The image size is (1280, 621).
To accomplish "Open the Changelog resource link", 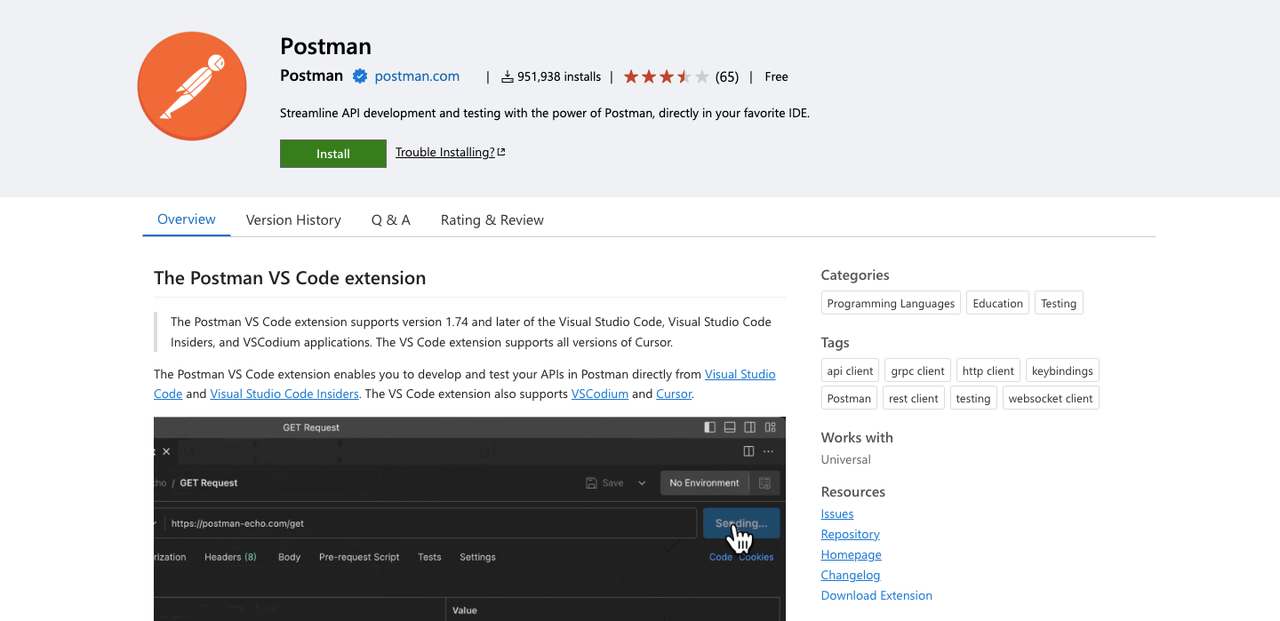I will coord(850,575).
